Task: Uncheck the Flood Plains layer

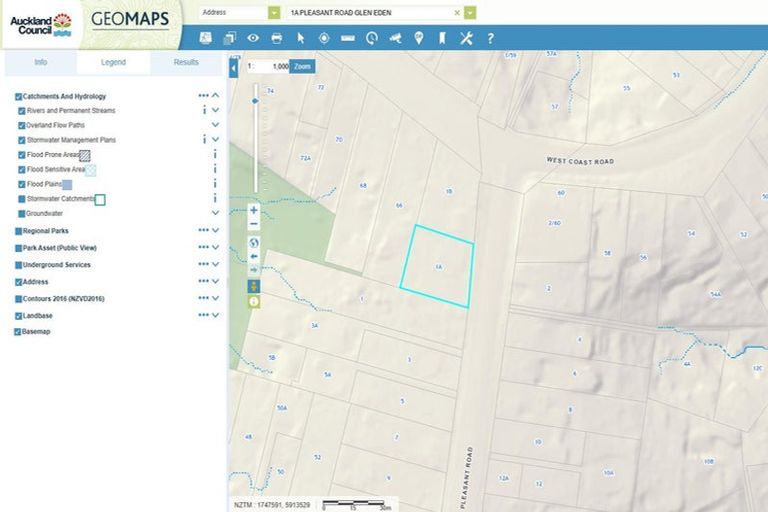Action: tap(22, 185)
